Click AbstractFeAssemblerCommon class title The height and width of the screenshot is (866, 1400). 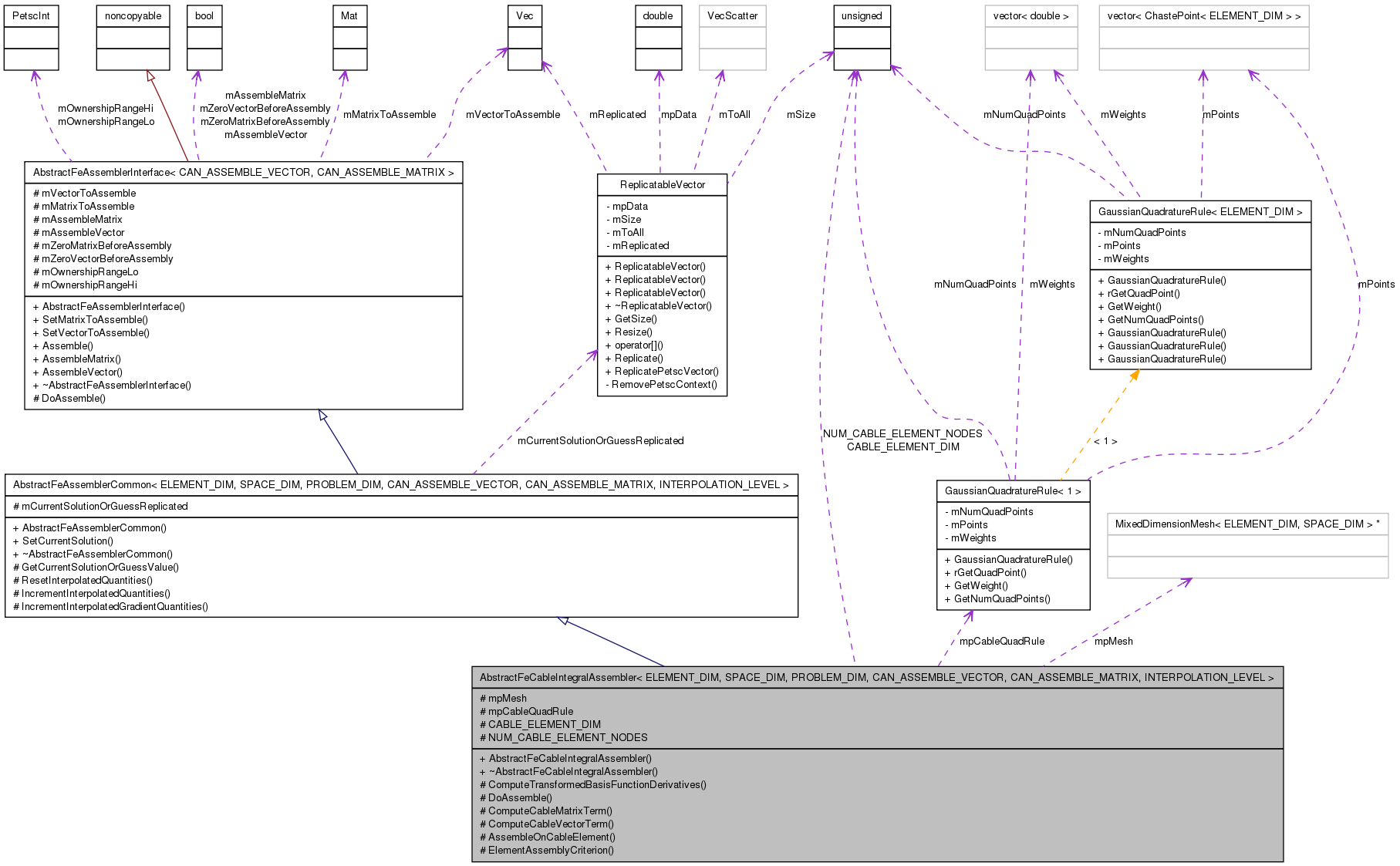401,485
